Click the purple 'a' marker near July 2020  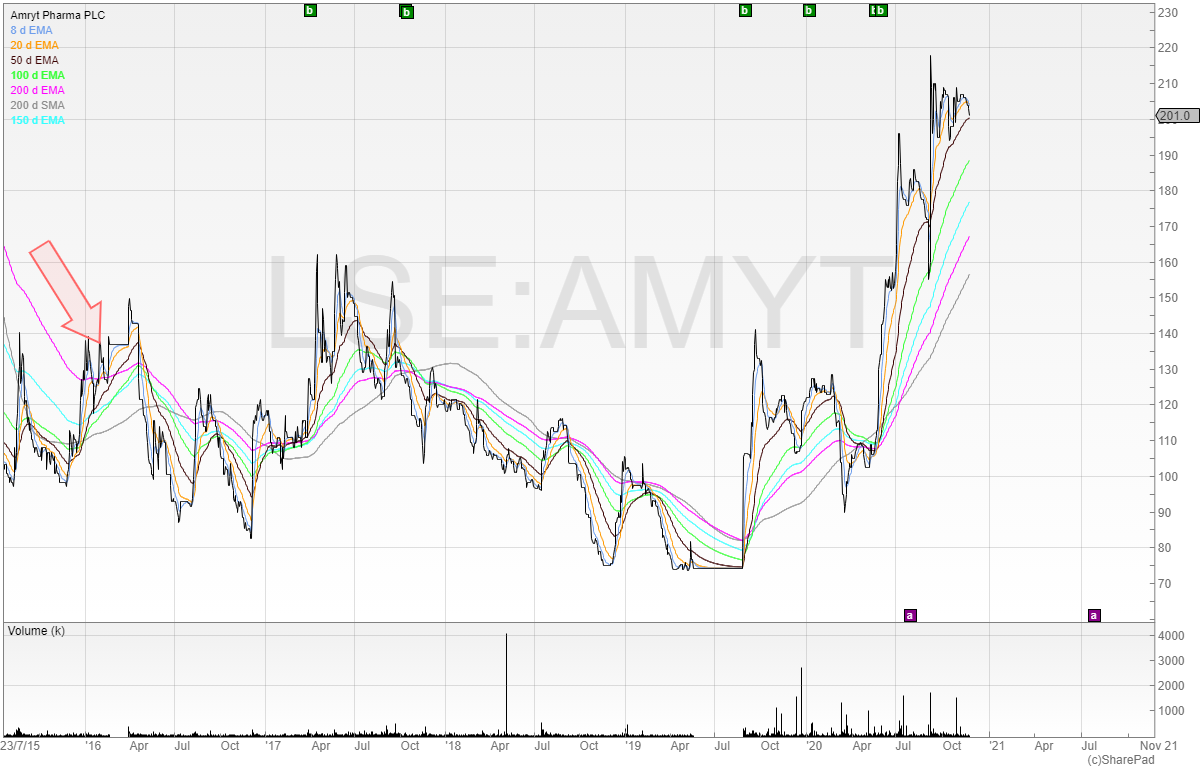click(910, 615)
